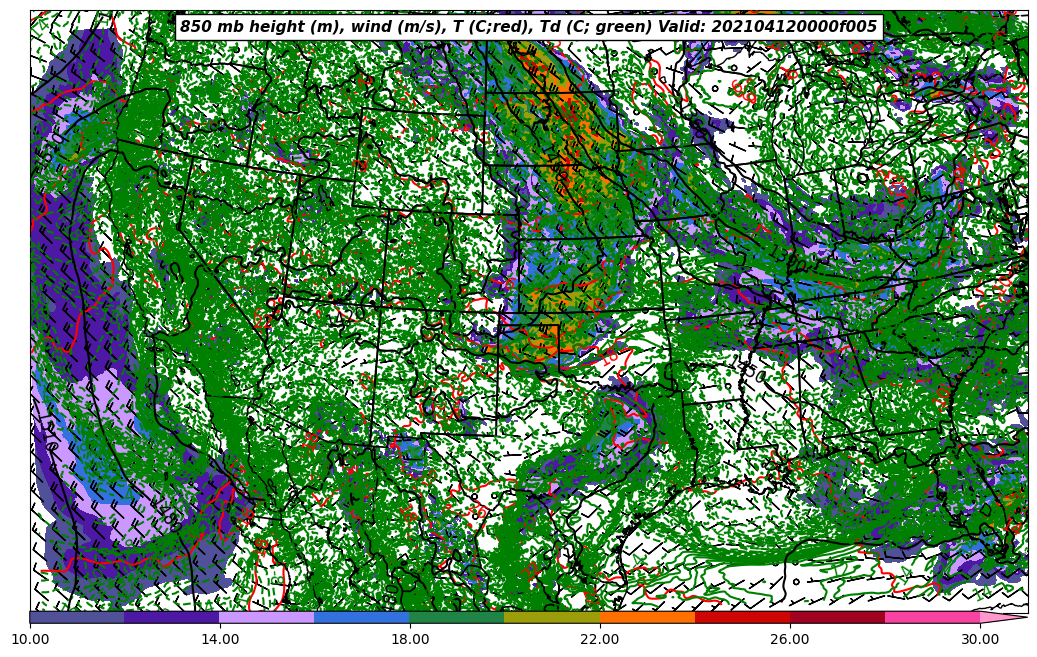Screen dimensions: 1037x657
Task: Select the blue 16–18 colorbar segment
Action: [x=362, y=617]
